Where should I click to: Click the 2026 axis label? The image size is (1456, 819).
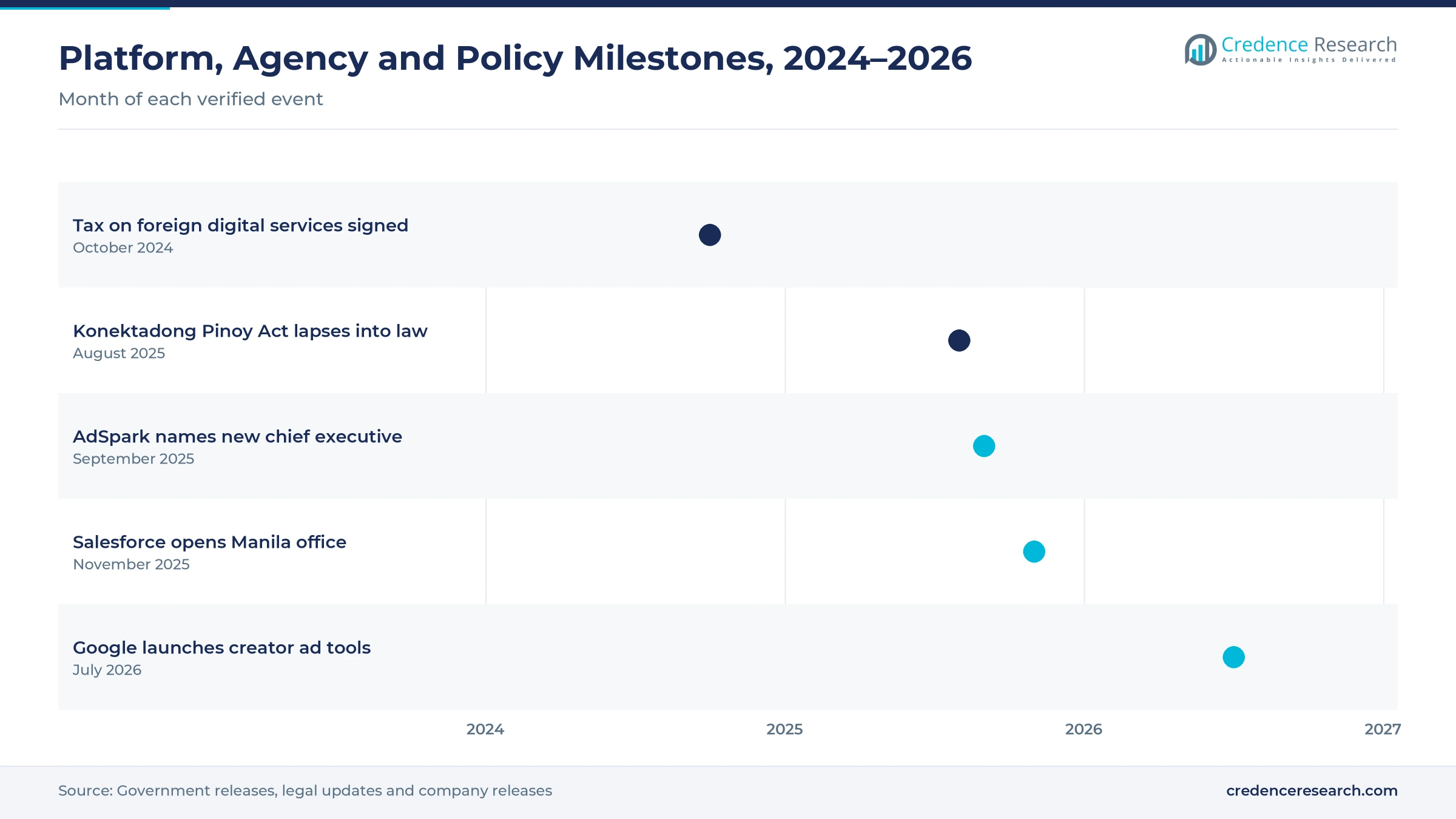[1084, 729]
